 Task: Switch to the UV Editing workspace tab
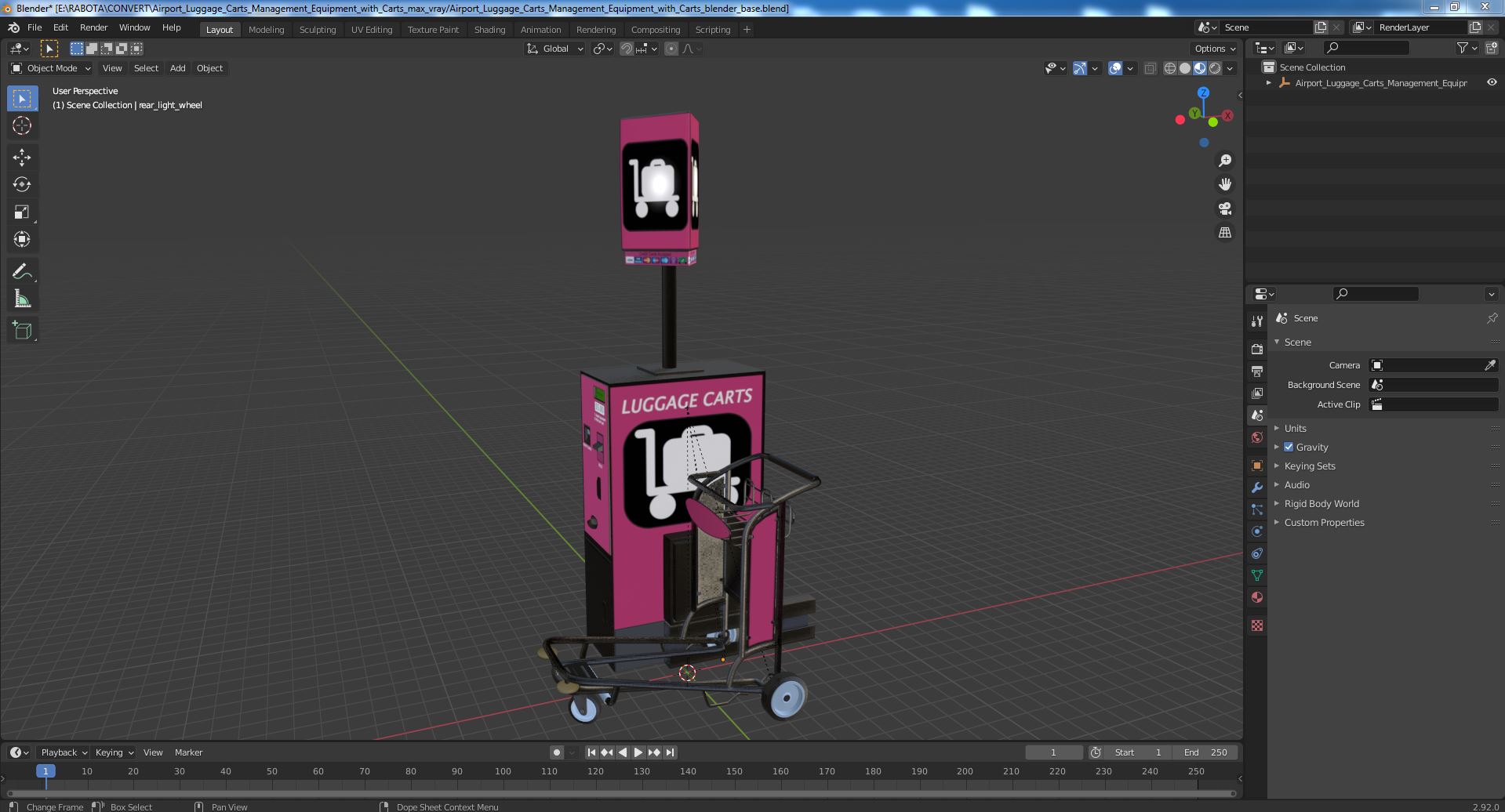click(x=371, y=30)
